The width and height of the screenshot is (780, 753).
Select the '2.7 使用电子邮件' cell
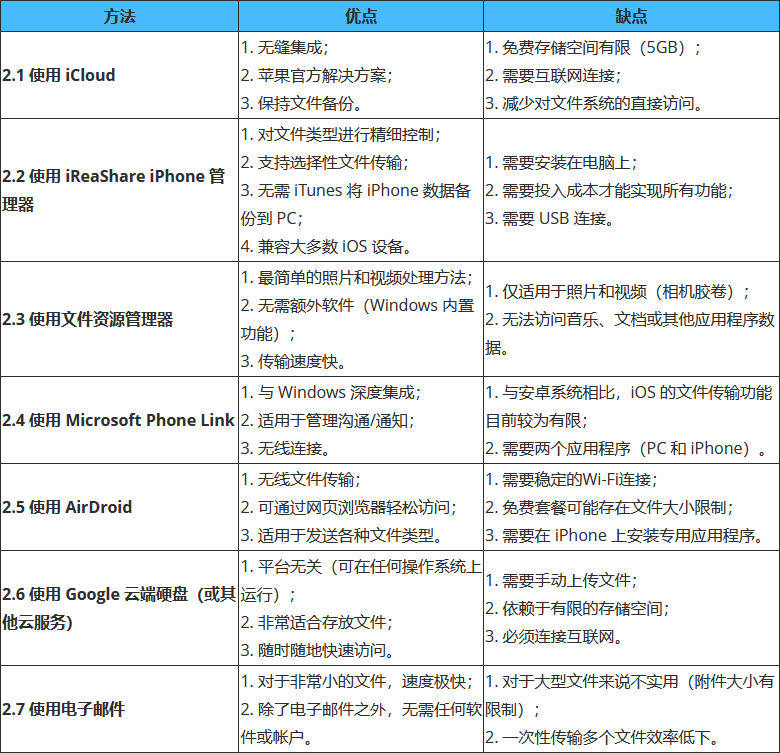[x=119, y=709]
